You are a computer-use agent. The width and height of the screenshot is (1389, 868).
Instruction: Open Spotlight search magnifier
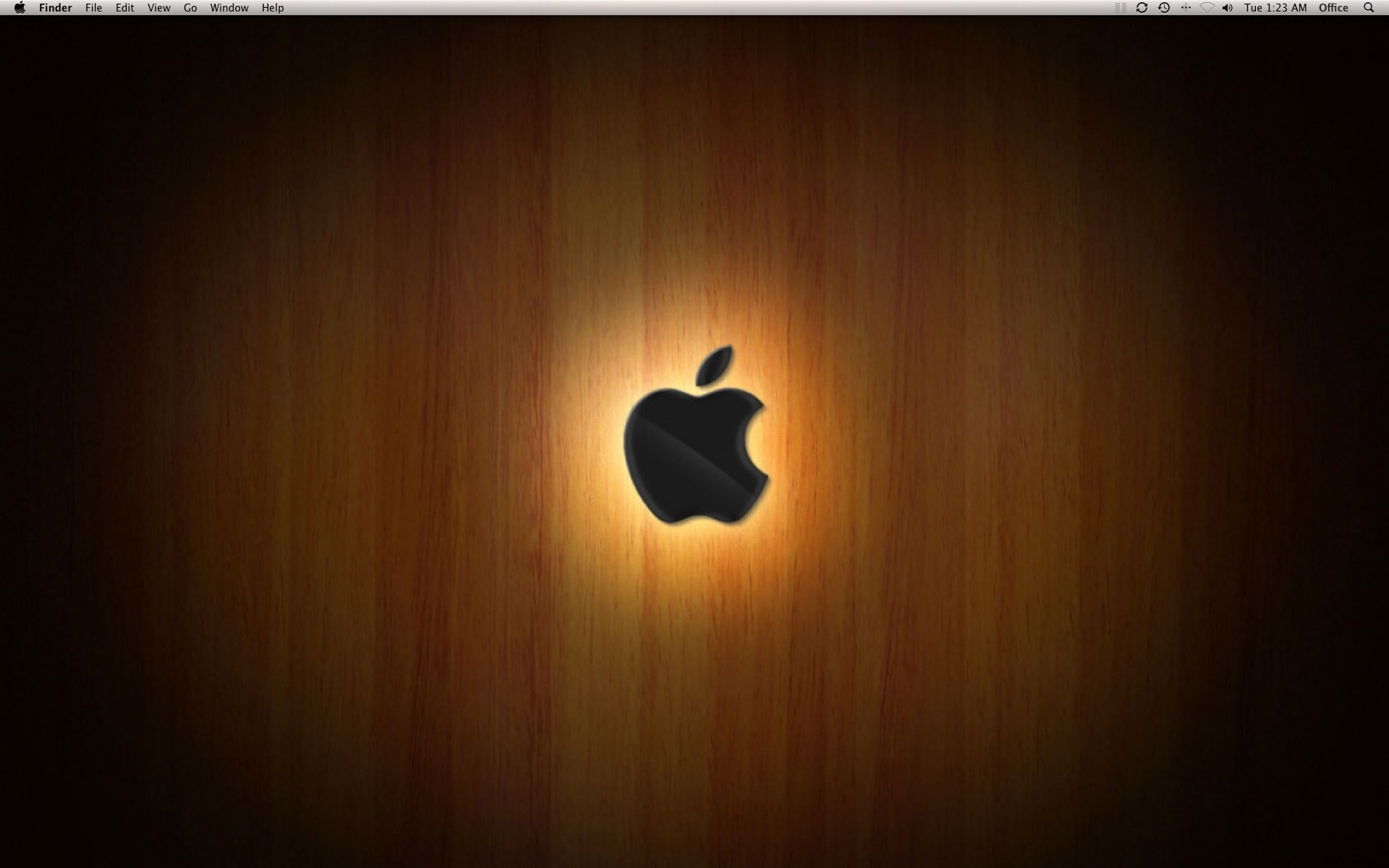point(1369,8)
